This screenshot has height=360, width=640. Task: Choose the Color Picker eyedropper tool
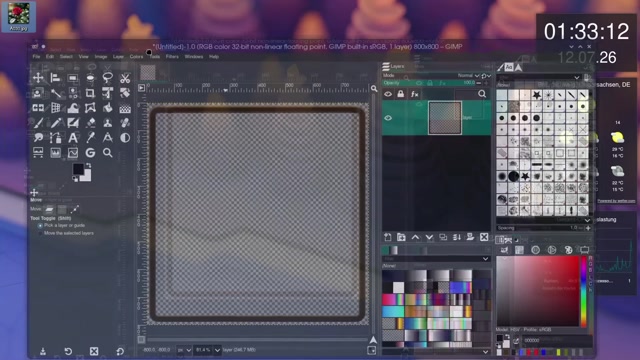click(x=90, y=138)
